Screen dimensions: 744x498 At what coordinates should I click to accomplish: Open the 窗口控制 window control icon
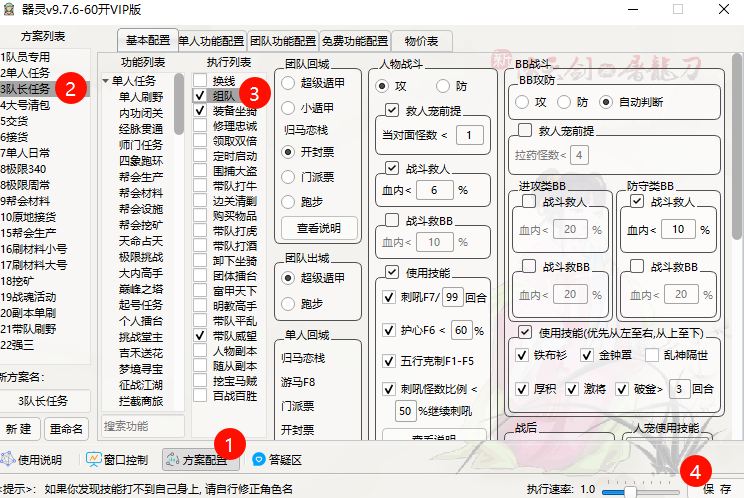coord(95,460)
